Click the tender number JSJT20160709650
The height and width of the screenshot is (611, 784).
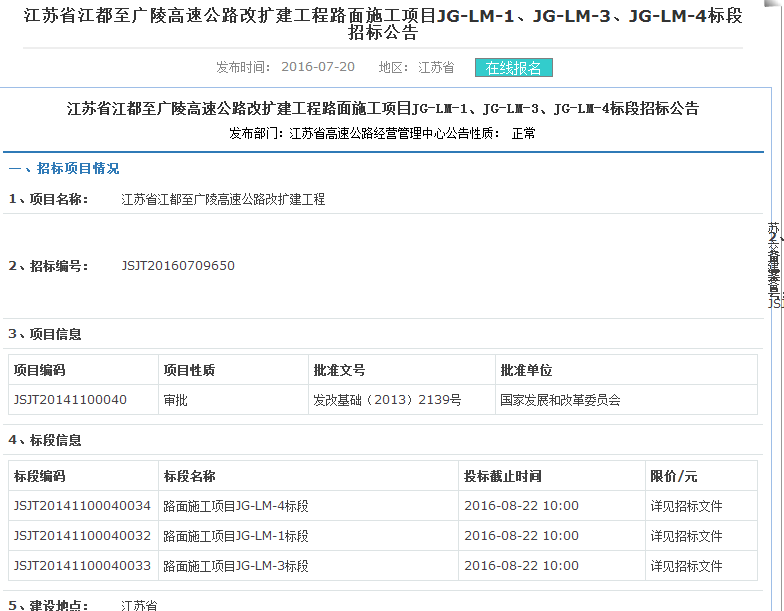(x=178, y=266)
